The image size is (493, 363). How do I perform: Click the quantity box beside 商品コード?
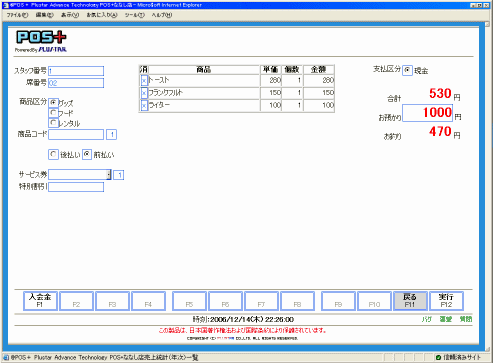[112, 134]
